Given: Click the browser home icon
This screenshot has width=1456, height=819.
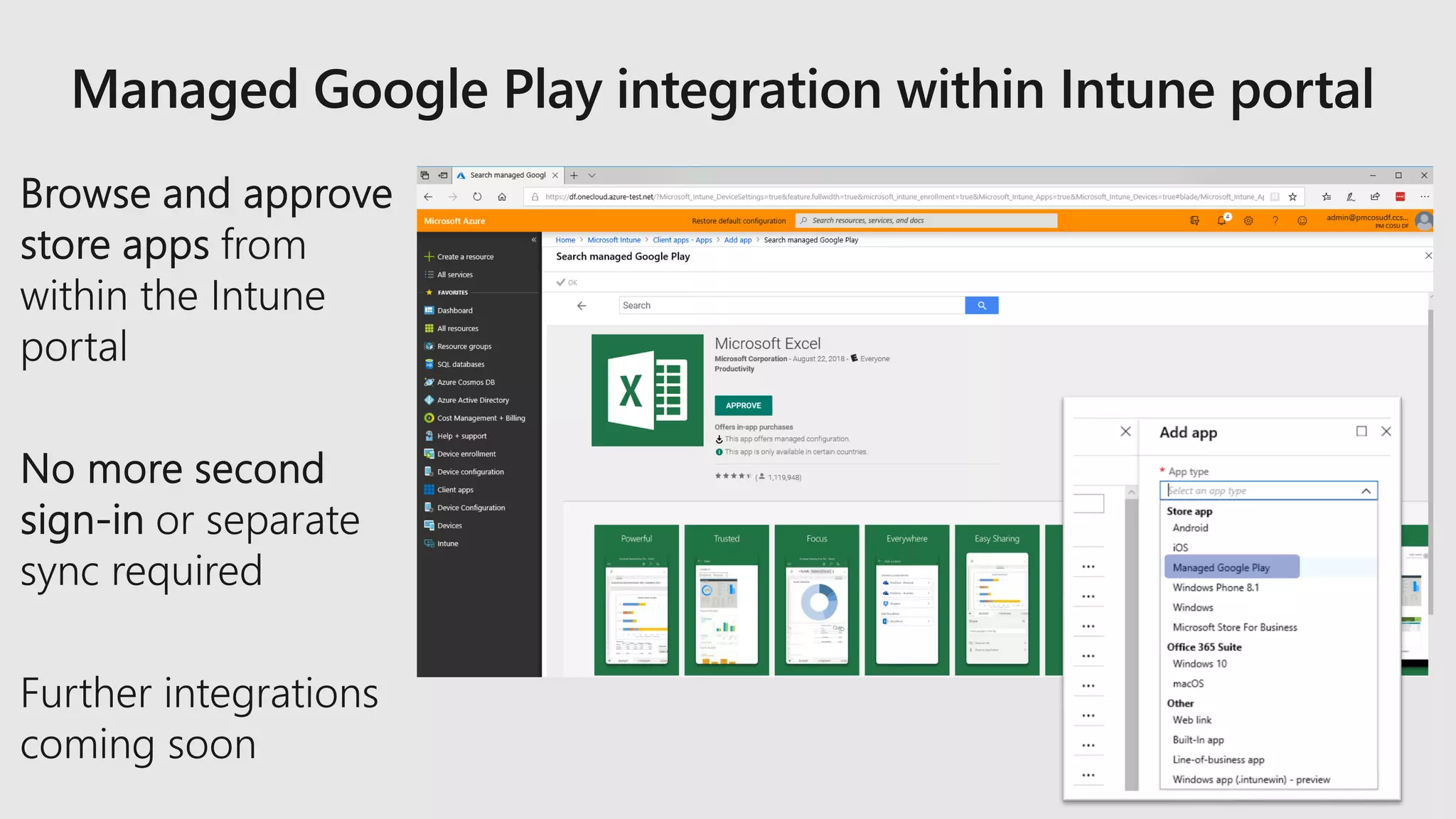Looking at the screenshot, I should tap(502, 197).
